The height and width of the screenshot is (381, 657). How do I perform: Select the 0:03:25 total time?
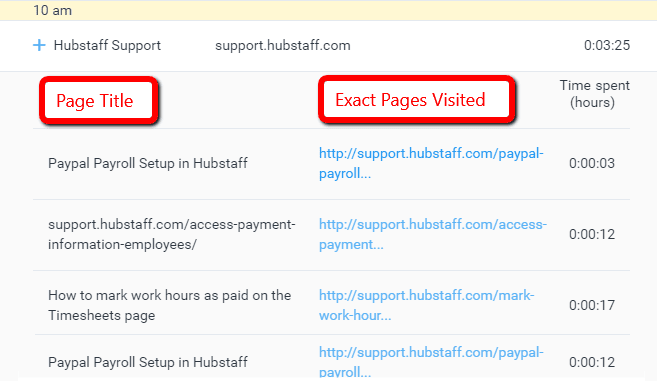tap(607, 45)
